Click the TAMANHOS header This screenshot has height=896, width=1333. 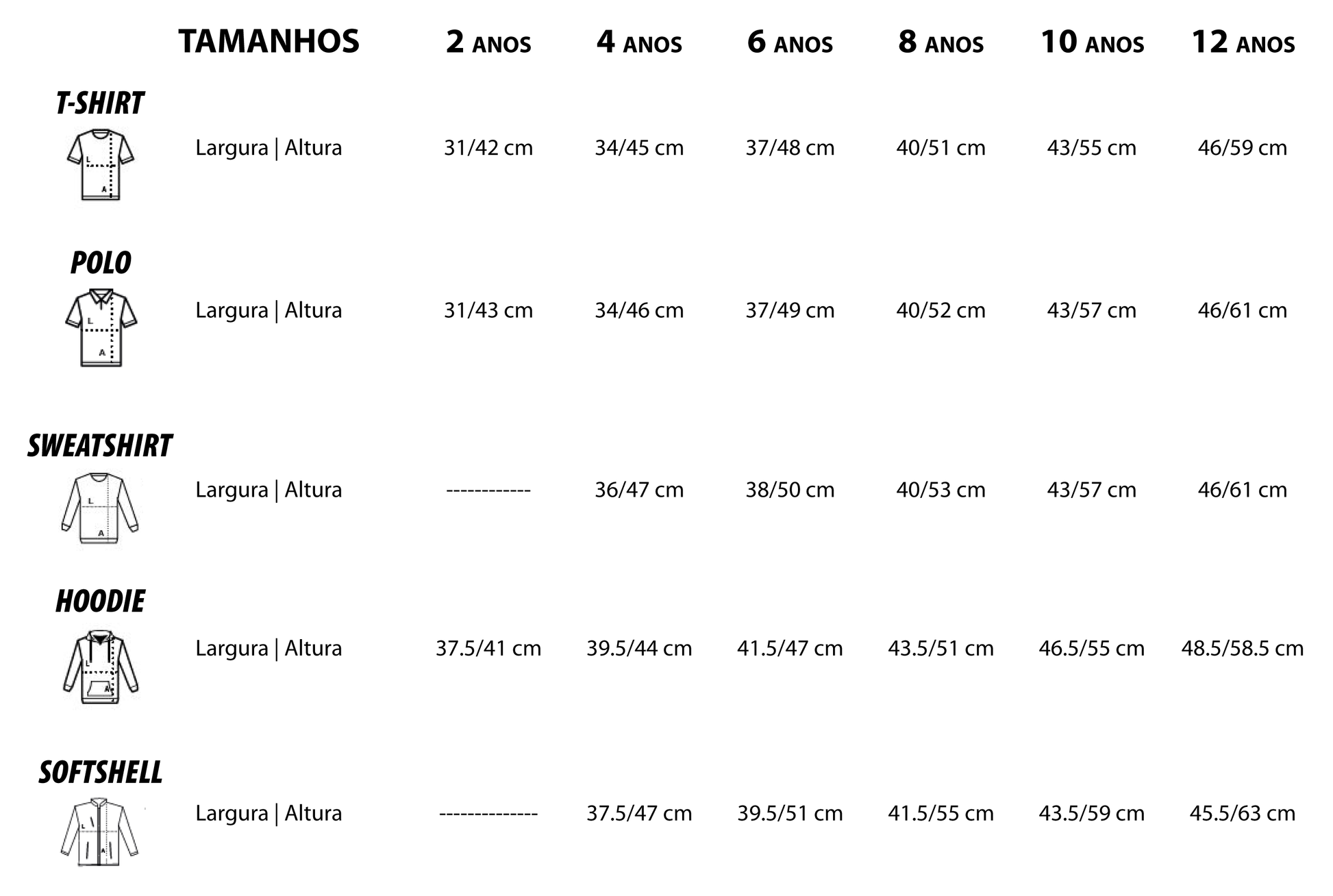point(269,41)
